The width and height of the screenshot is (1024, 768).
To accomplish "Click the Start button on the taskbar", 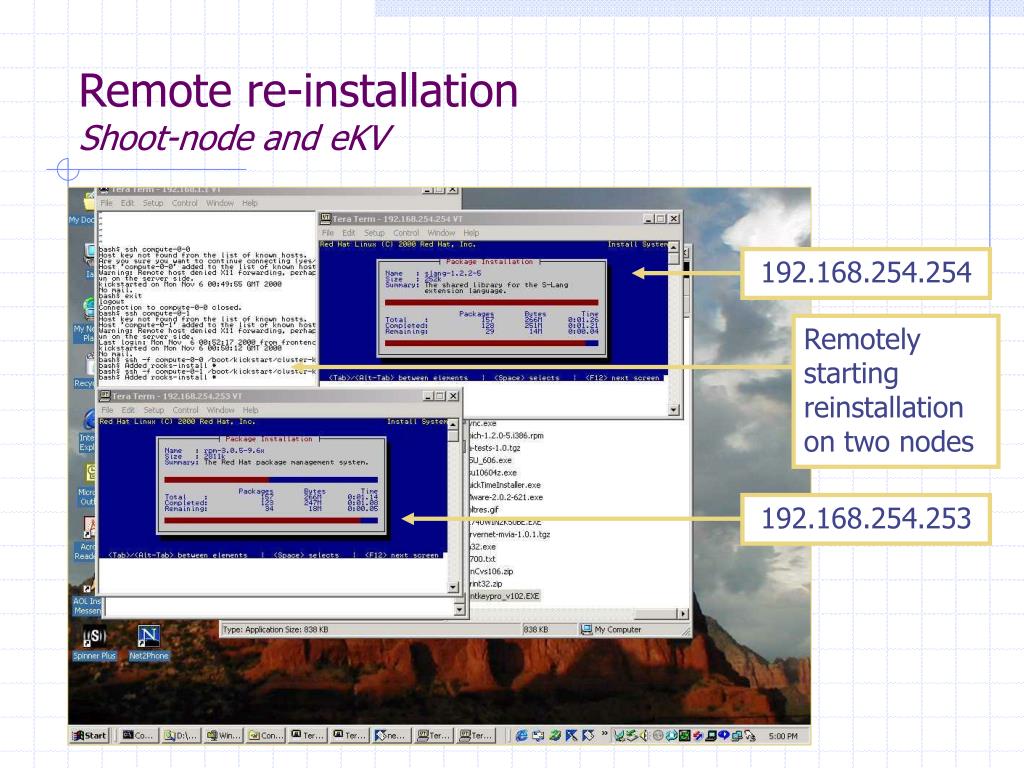I will [89, 735].
